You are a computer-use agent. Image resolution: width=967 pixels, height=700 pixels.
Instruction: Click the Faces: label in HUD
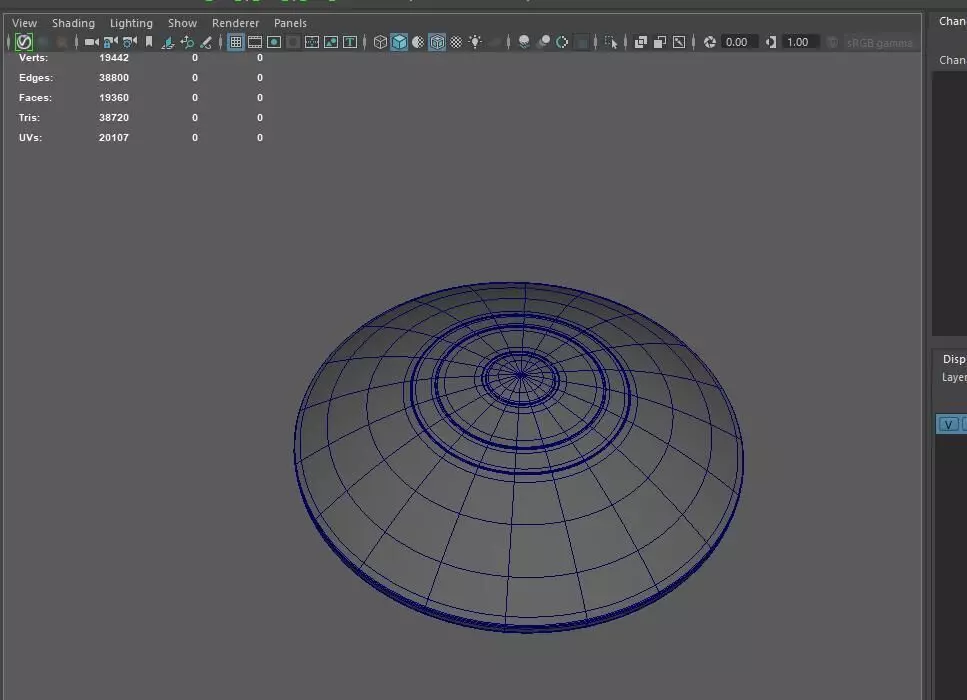coord(35,97)
